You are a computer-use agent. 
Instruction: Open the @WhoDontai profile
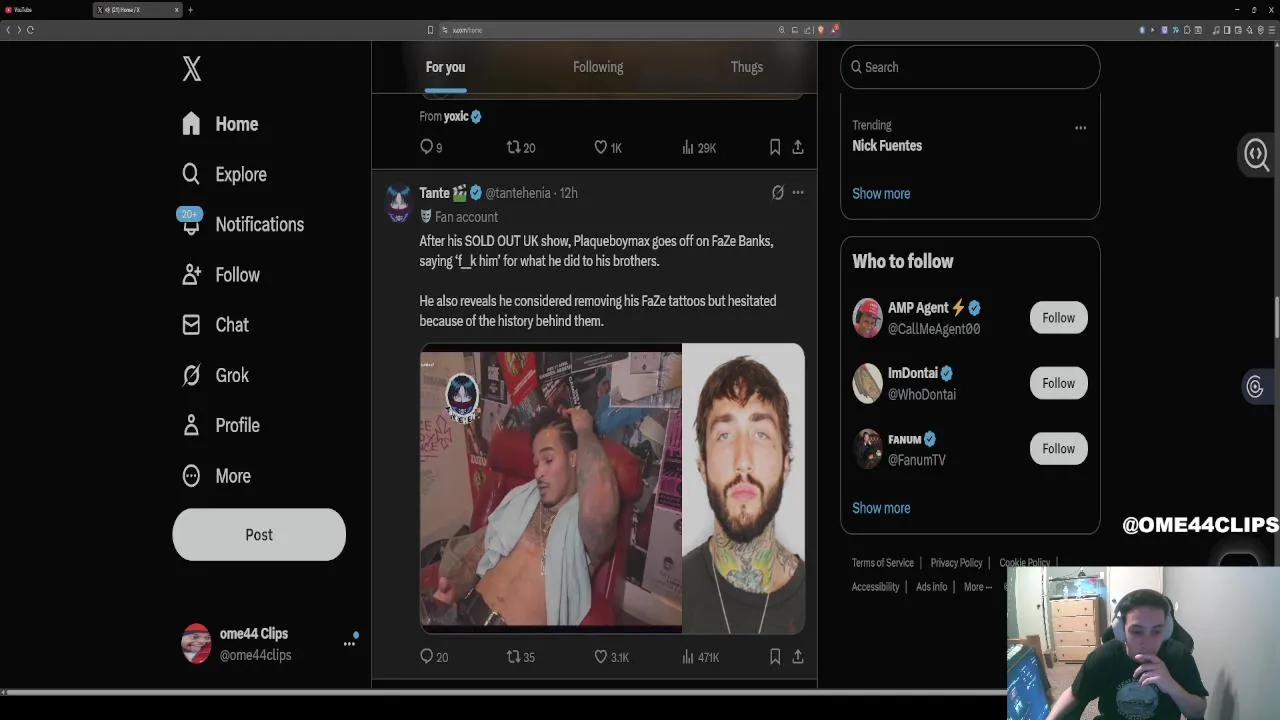click(x=922, y=395)
